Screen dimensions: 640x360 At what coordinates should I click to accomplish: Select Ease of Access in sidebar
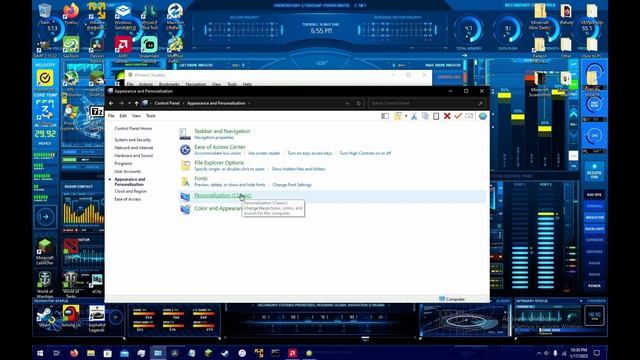click(127, 199)
